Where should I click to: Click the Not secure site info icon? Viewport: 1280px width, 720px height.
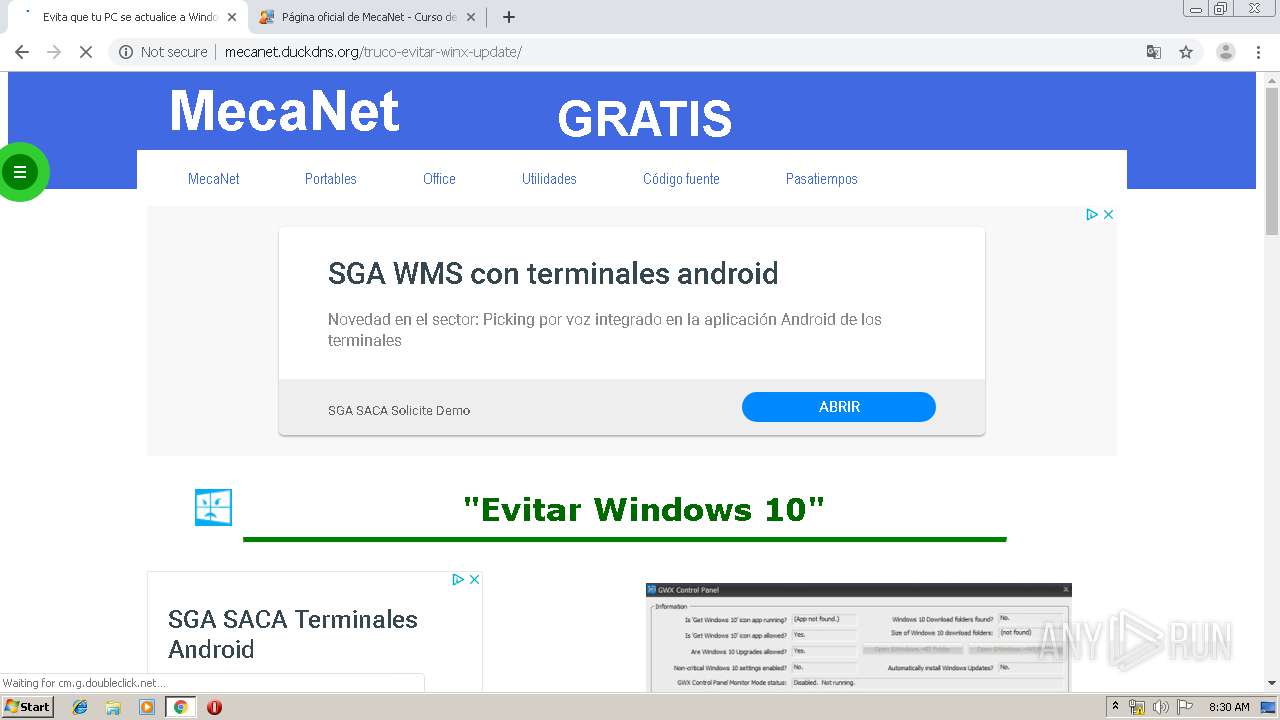tap(126, 52)
